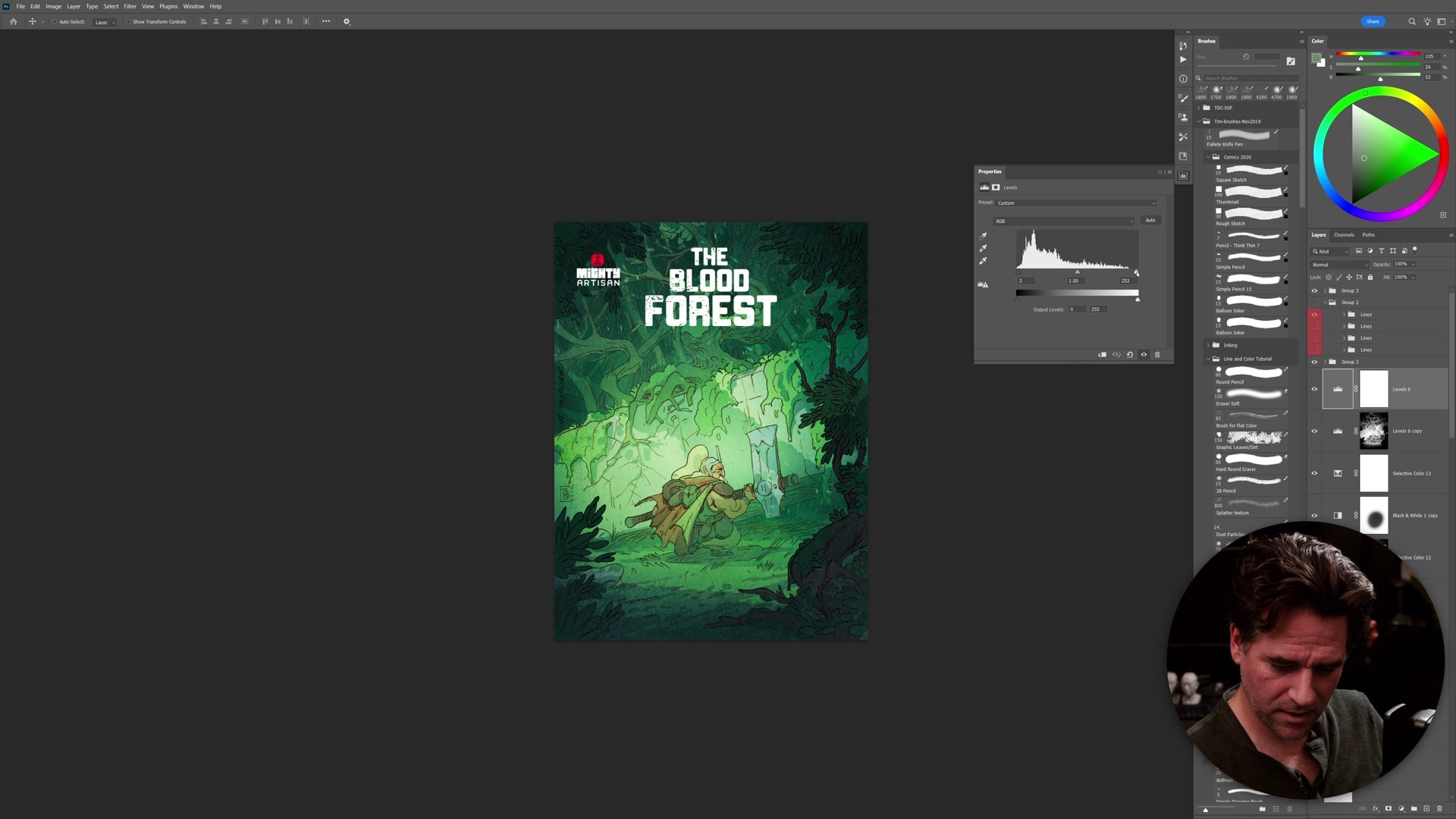Hide the Black & White 1 copy layer
The width and height of the screenshot is (1456, 819).
(1315, 515)
